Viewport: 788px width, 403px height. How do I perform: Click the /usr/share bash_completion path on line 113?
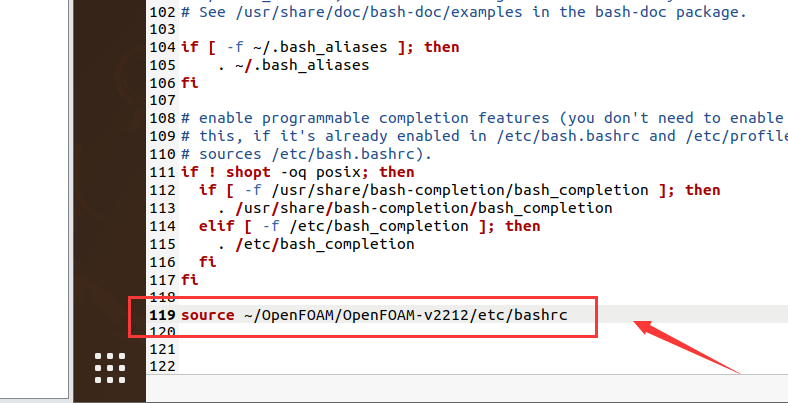click(x=422, y=208)
